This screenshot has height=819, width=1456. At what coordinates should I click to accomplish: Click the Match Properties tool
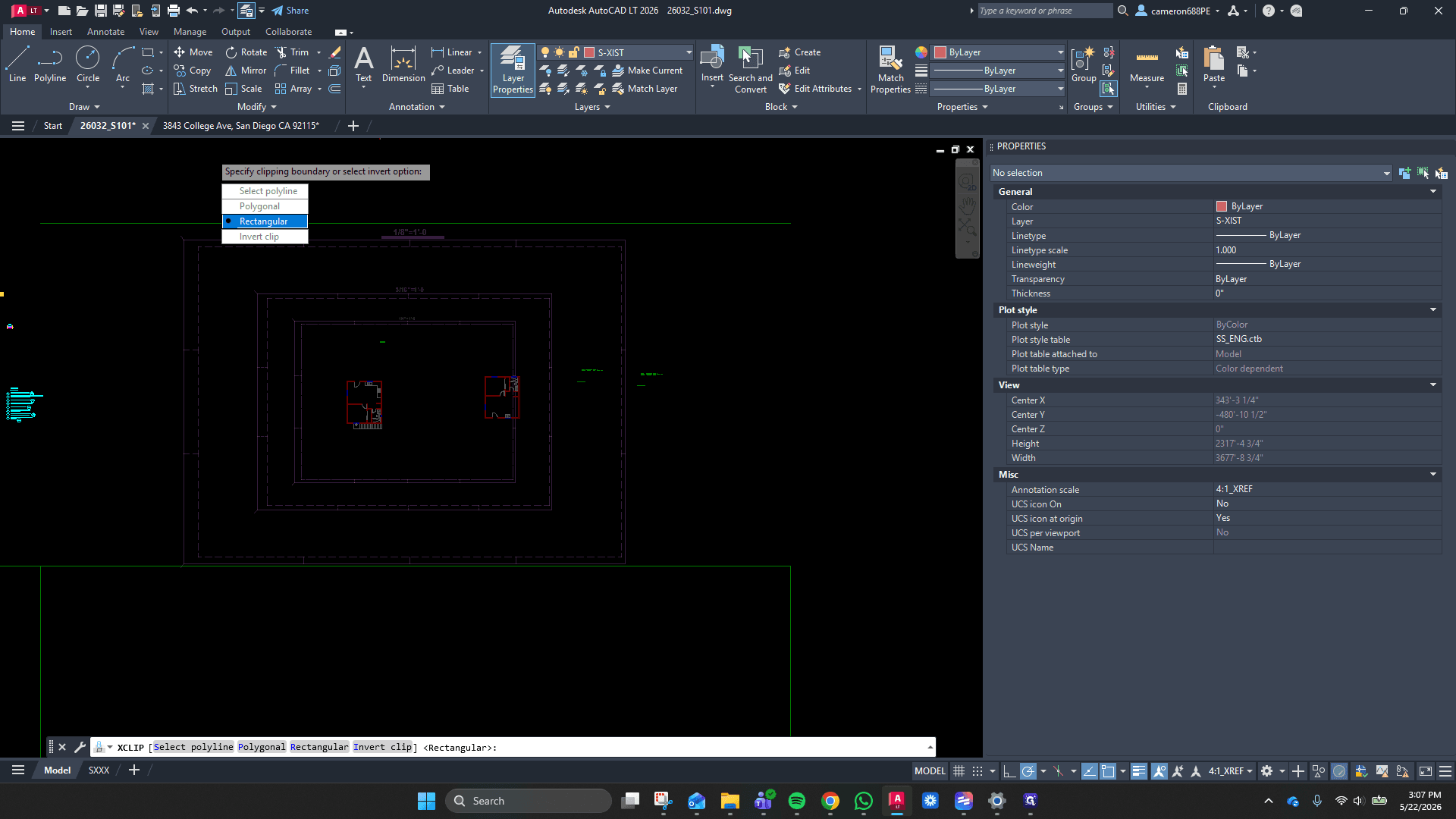coord(890,70)
